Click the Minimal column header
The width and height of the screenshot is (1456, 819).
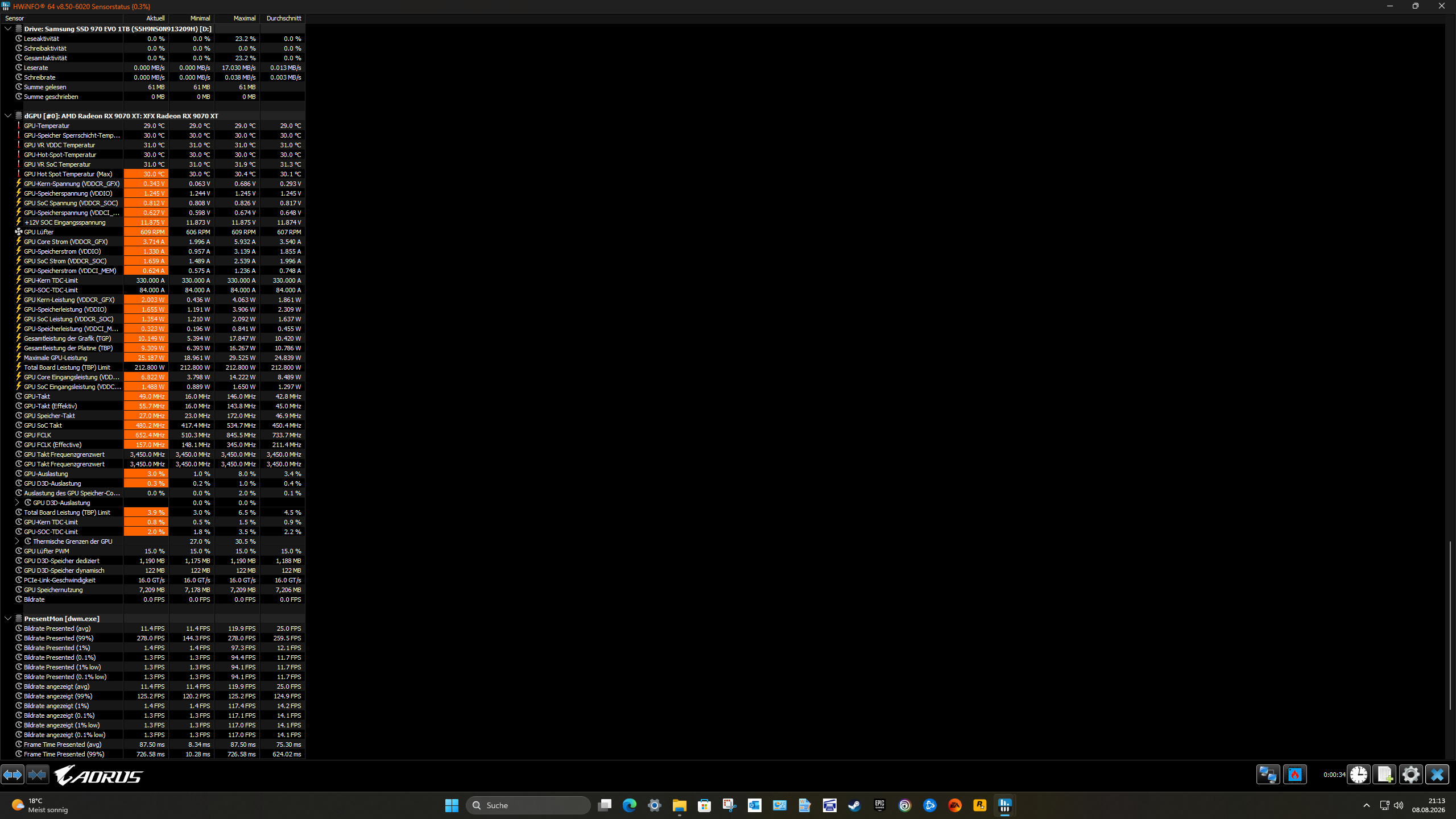click(192, 18)
